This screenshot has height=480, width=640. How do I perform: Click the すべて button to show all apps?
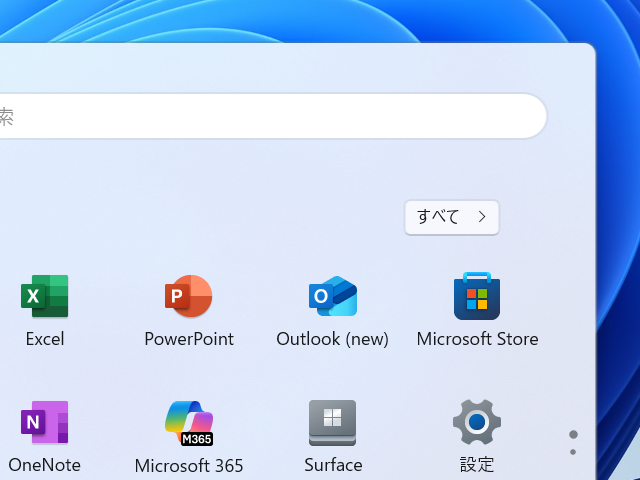click(452, 217)
